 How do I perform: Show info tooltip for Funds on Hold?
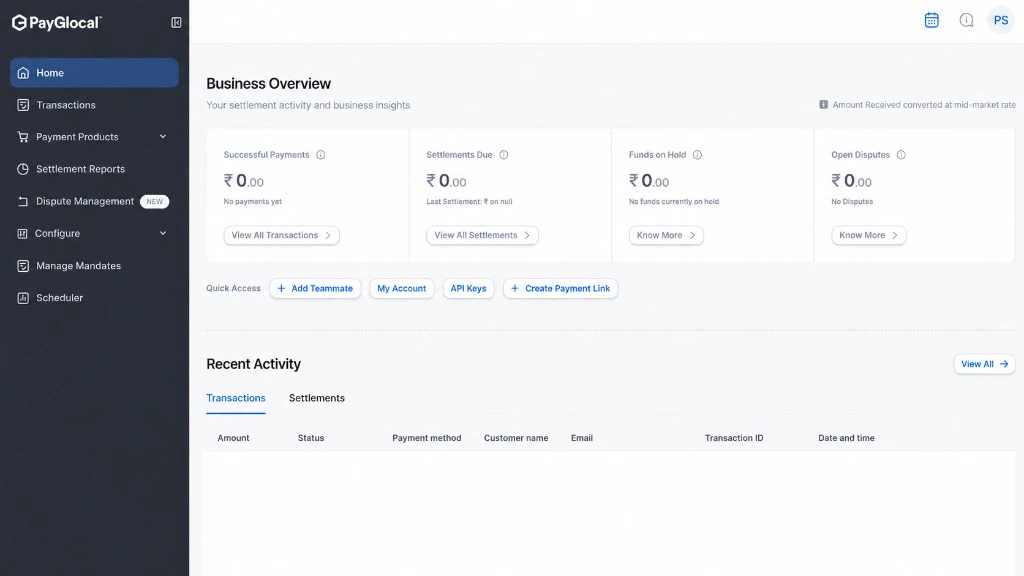[x=697, y=155]
